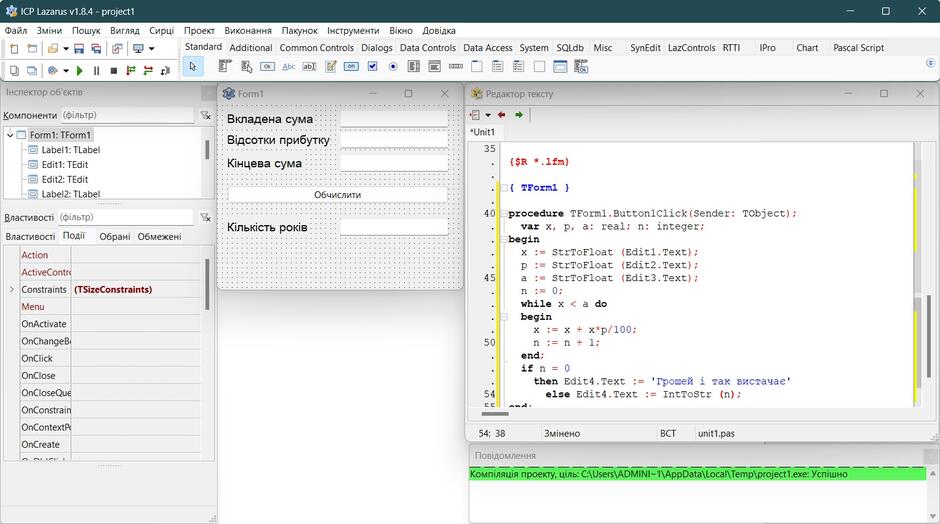This screenshot has width=940, height=524.
Task: Click the Кількість років edit field
Action: pos(394,227)
